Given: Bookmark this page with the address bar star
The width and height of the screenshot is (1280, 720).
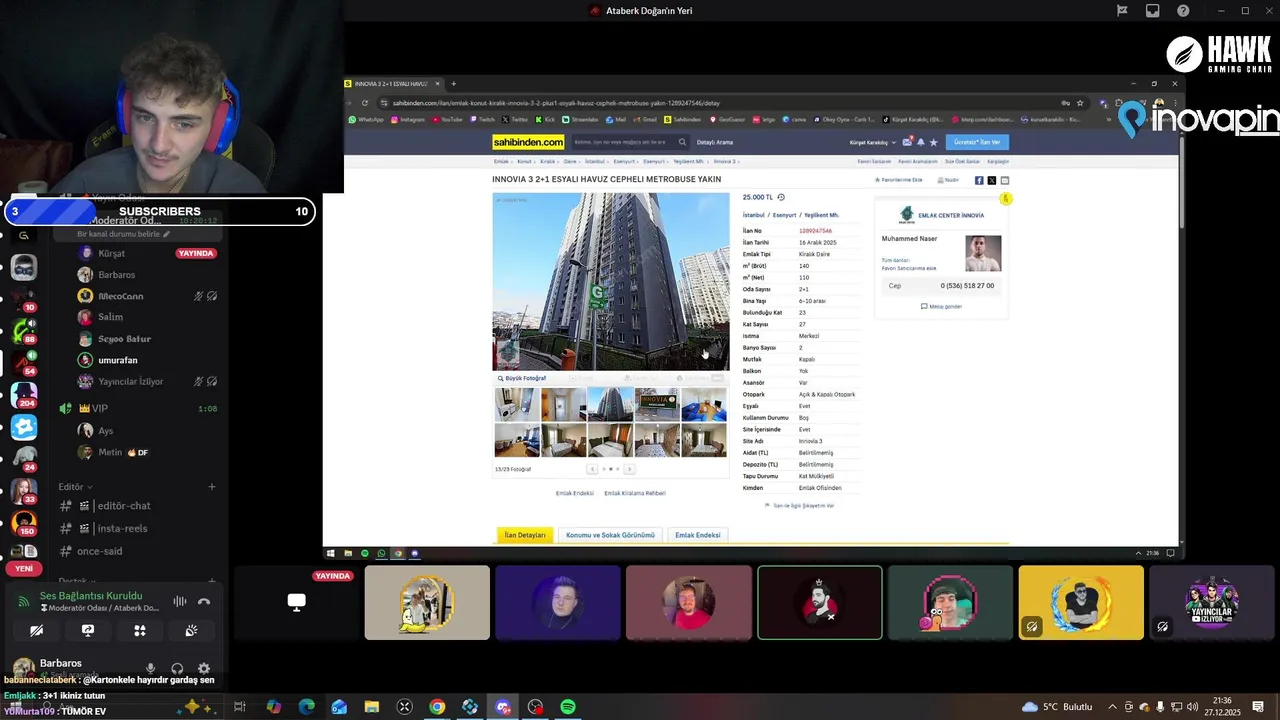Looking at the screenshot, I should (1080, 103).
